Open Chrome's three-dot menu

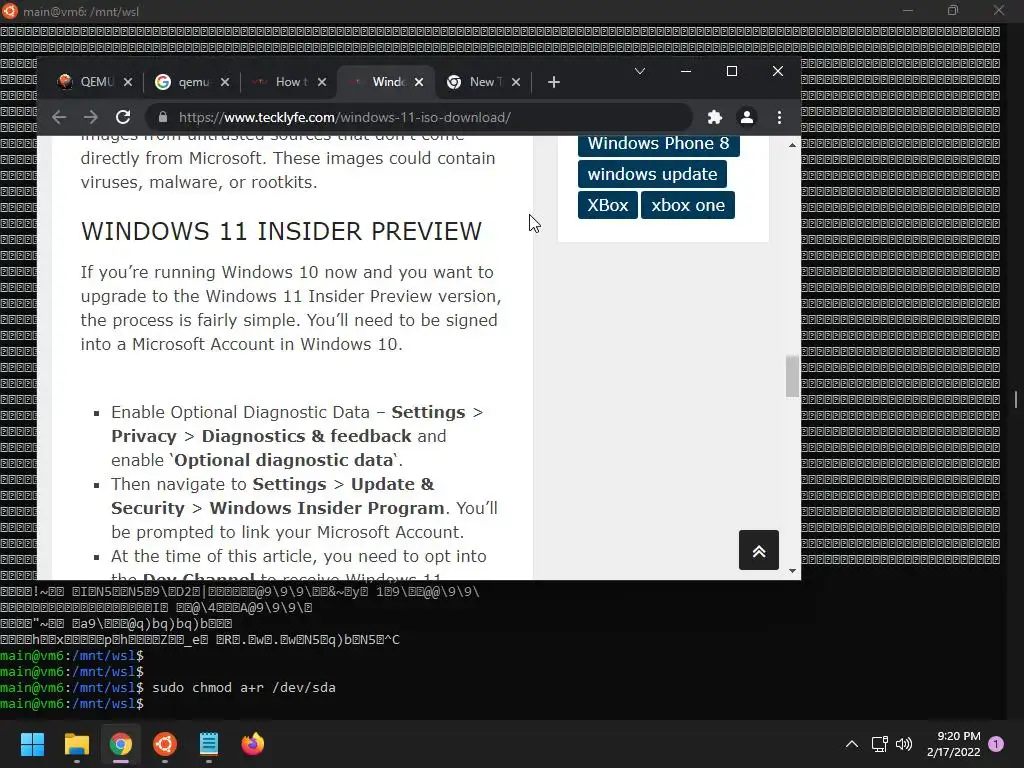click(x=779, y=118)
